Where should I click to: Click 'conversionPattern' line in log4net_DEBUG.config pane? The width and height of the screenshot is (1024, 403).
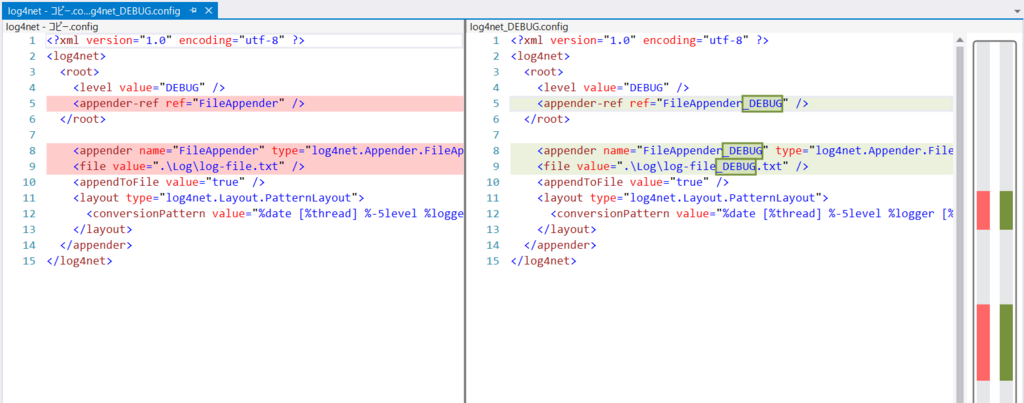tap(752, 214)
